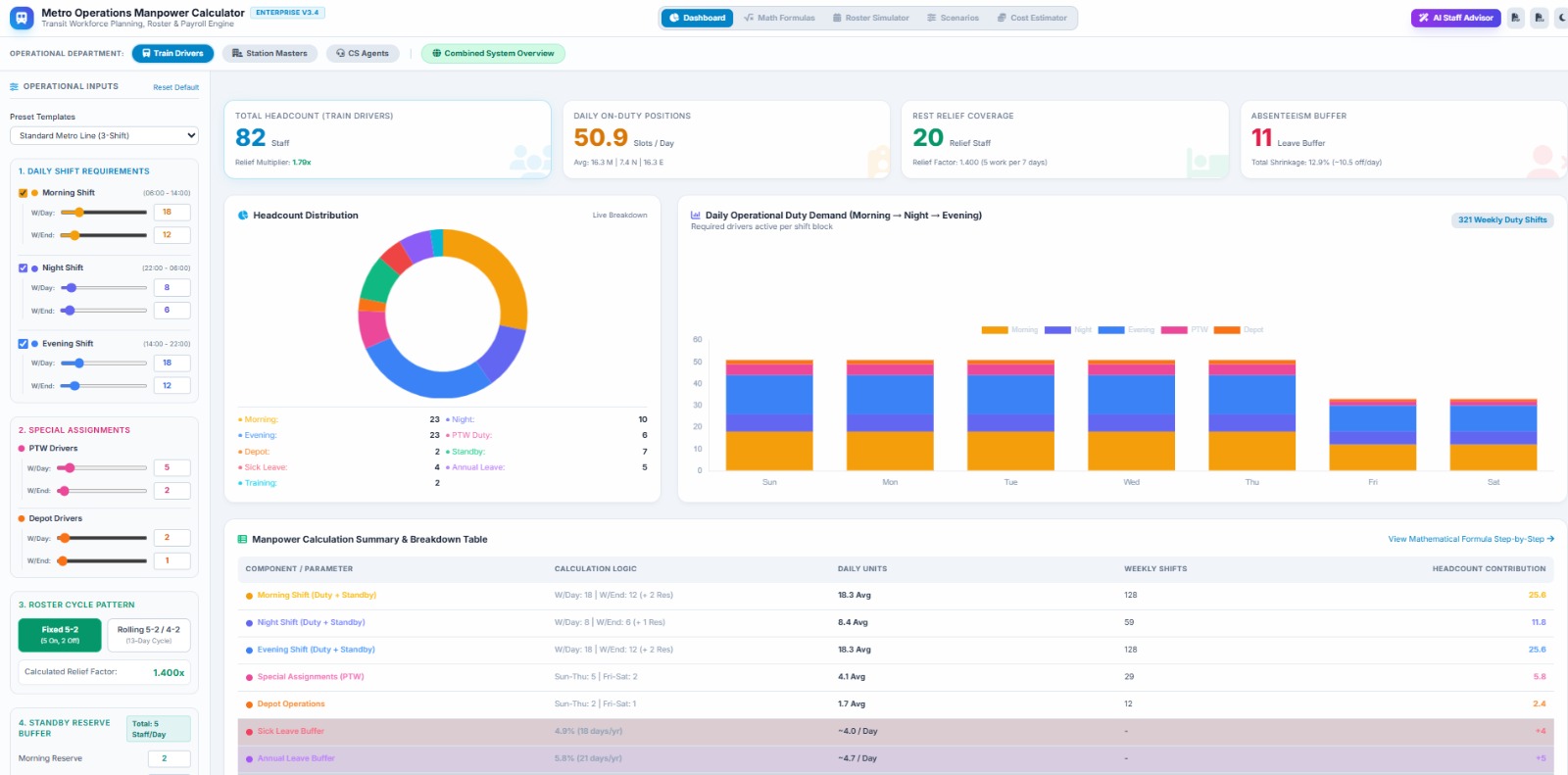Viewport: 1568px width, 775px height.
Task: Select Rolling 5-2 / 4-2 roster pattern
Action: [149, 635]
